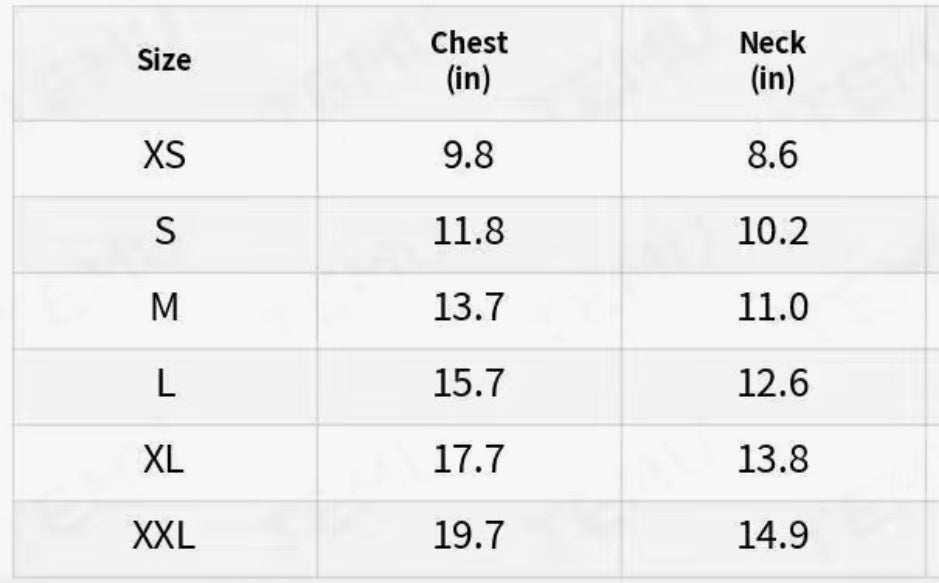Image resolution: width=939 pixels, height=583 pixels.
Task: Click the Neck (in) column header
Action: point(772,61)
